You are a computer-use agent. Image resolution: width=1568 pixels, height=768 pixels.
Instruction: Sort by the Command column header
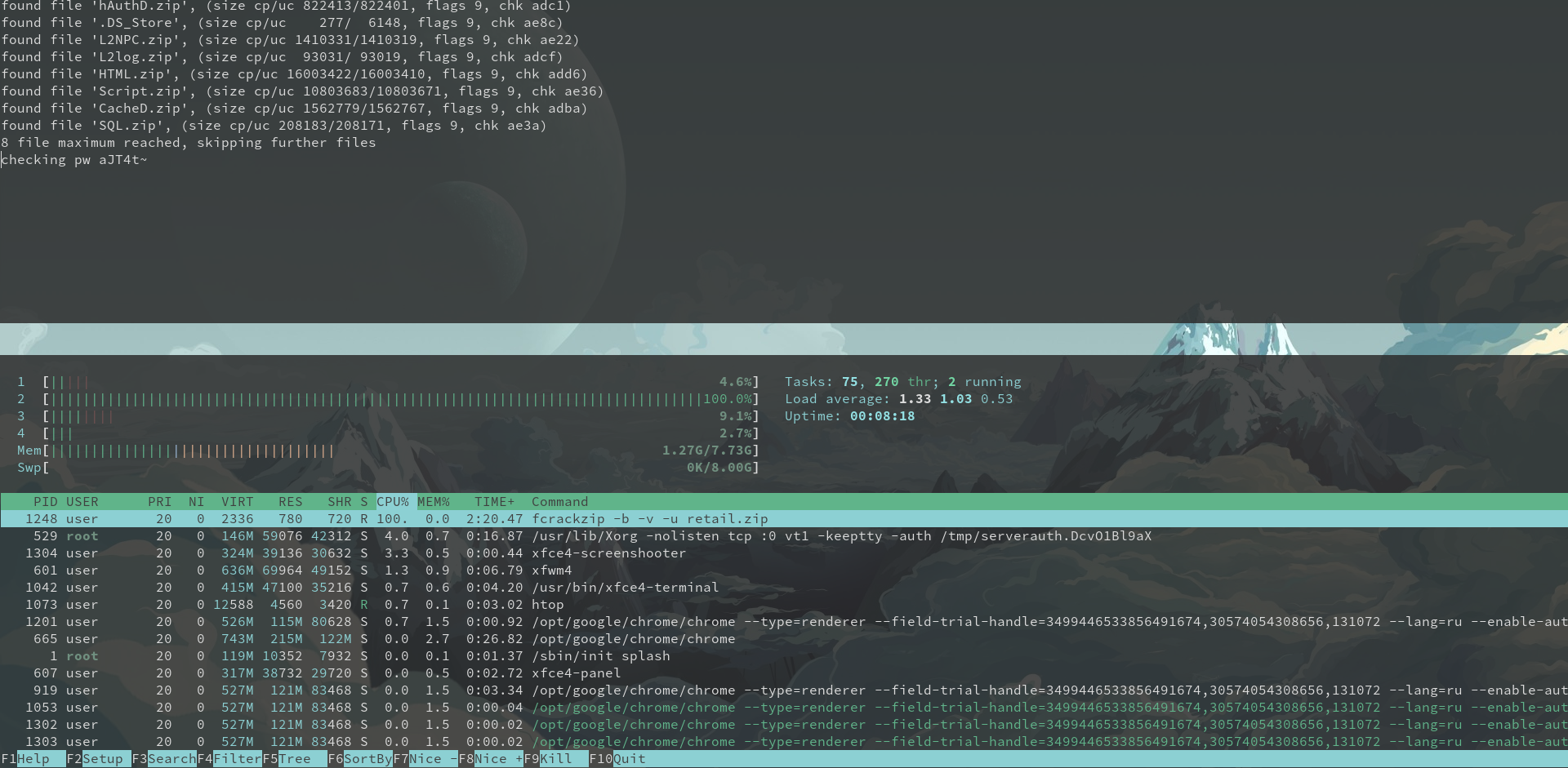tap(560, 502)
